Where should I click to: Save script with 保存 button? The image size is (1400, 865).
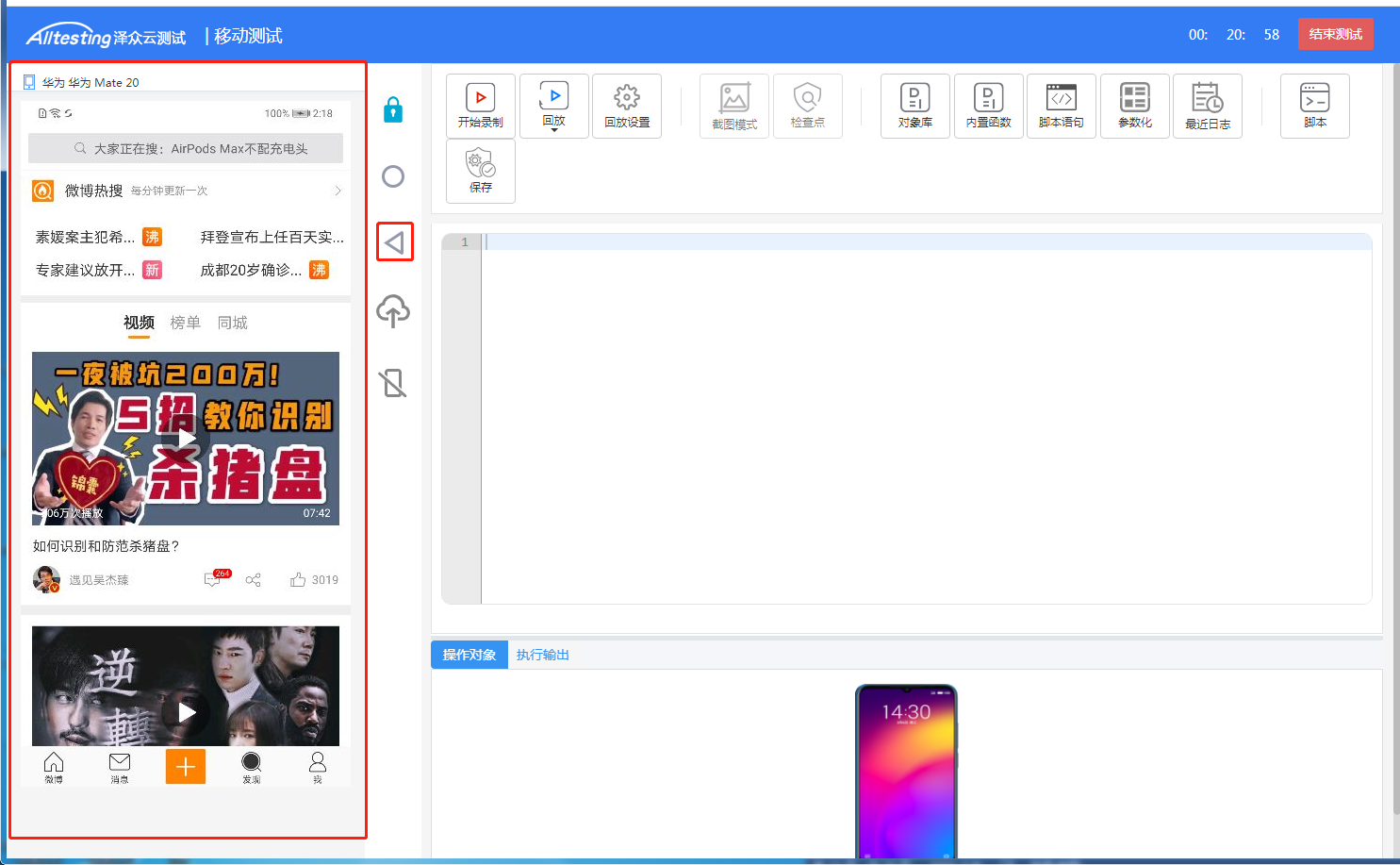click(x=481, y=171)
